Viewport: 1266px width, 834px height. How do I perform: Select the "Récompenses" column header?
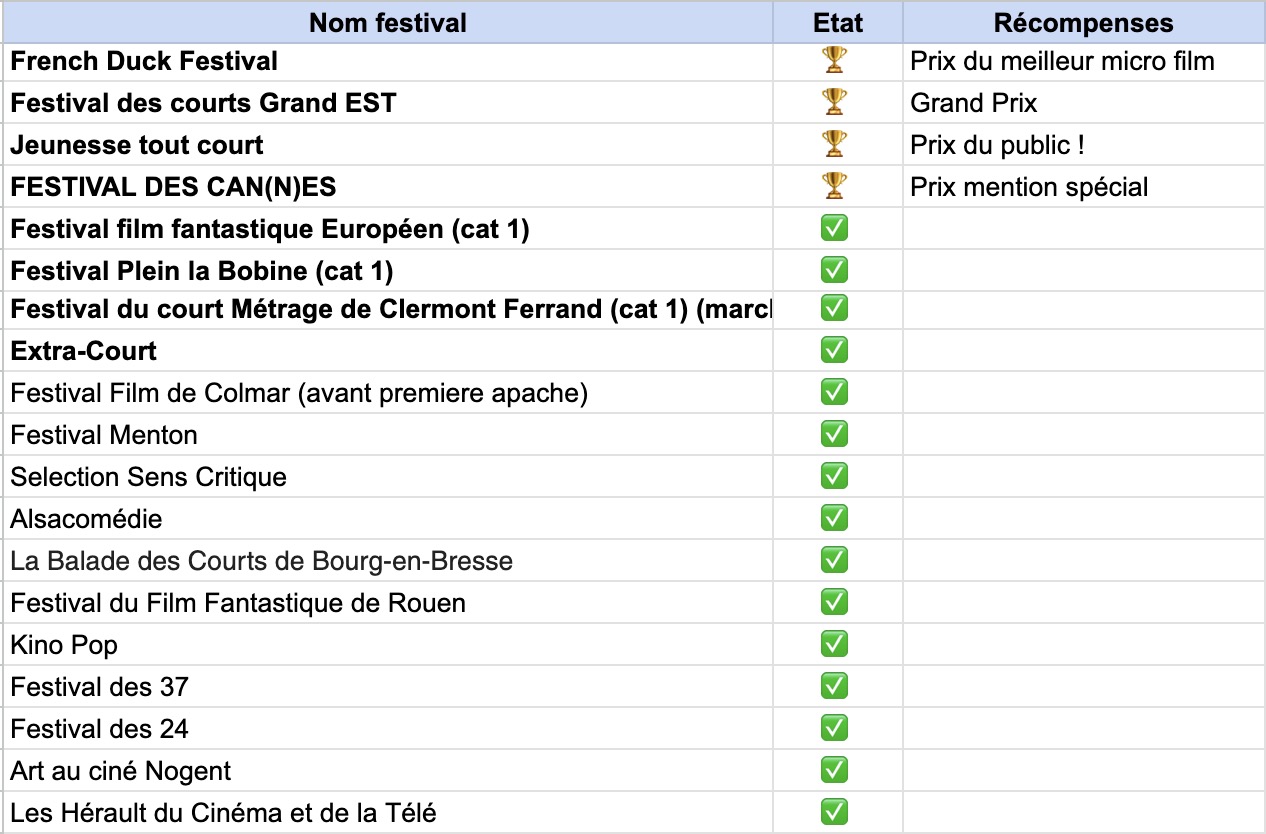coord(1083,22)
